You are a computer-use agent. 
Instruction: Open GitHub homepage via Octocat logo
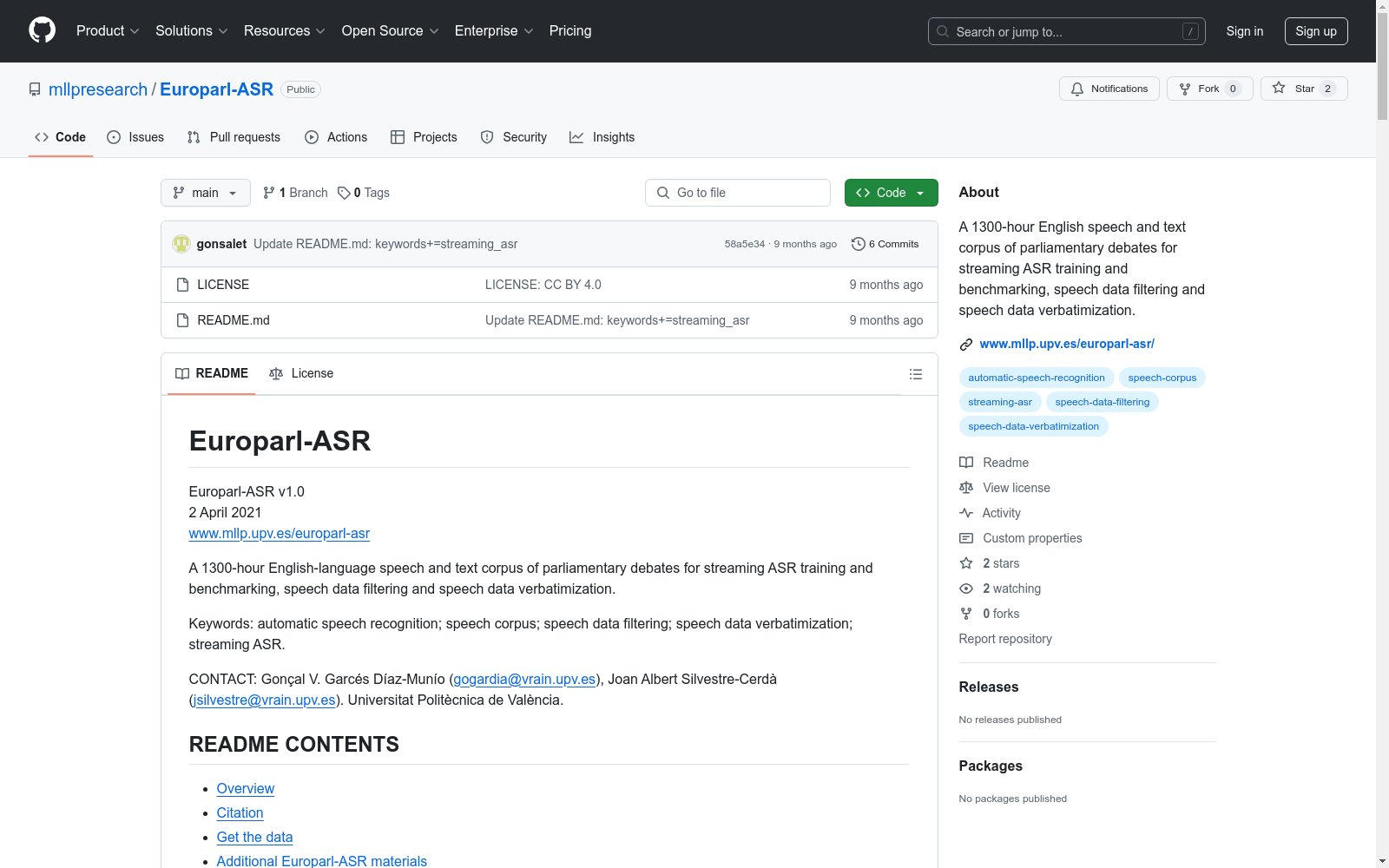click(x=42, y=30)
